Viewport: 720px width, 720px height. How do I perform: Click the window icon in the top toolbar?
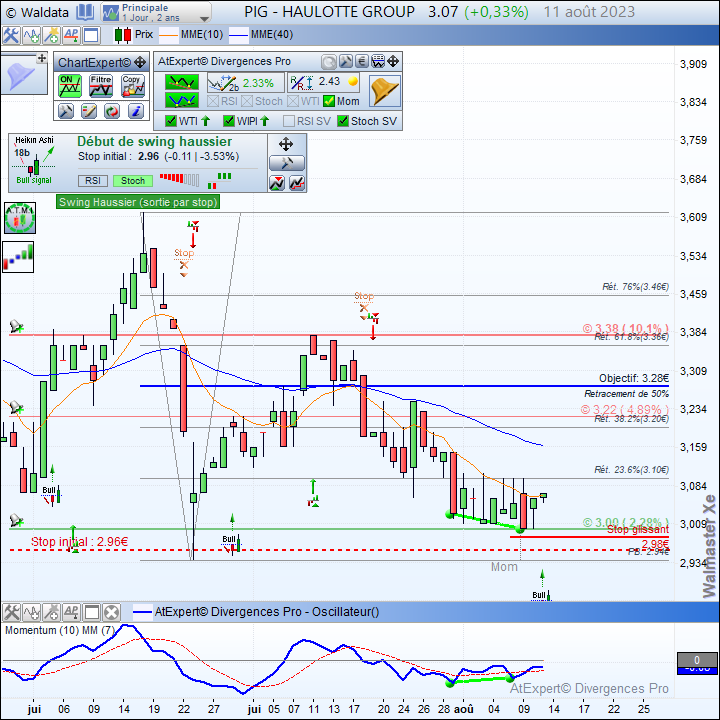(x=91, y=35)
